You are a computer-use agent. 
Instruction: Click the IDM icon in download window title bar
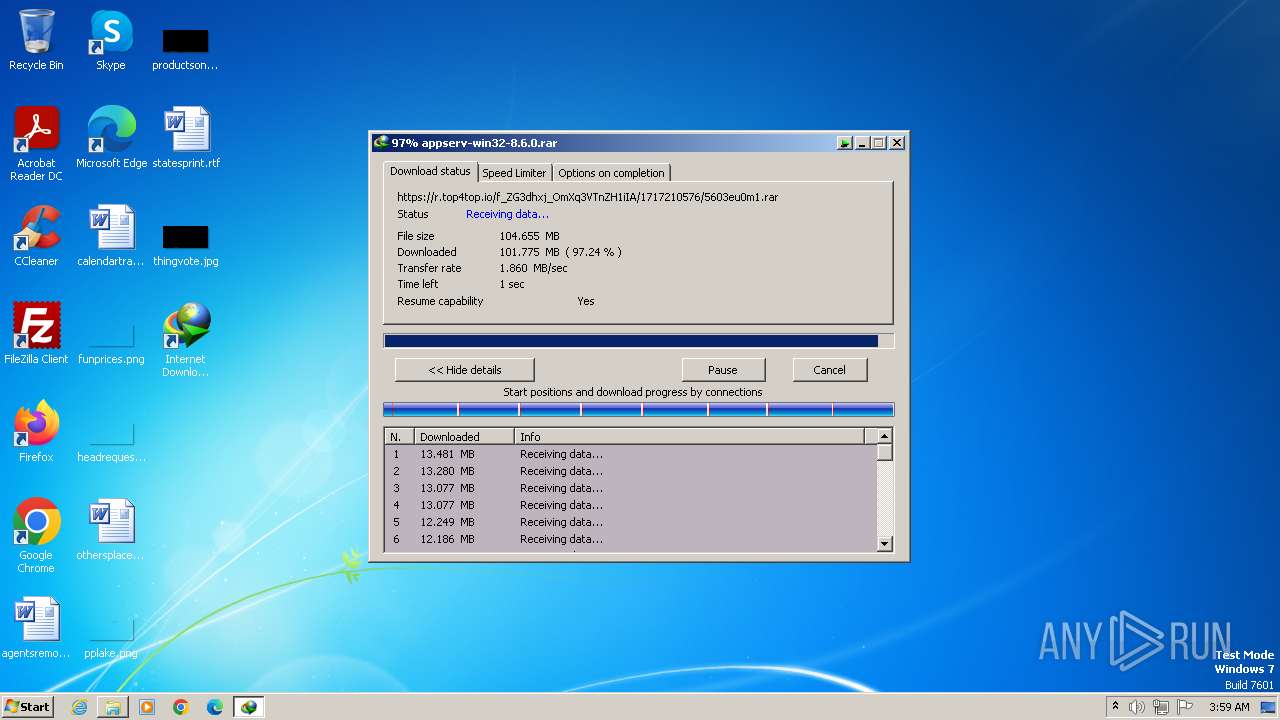381,143
